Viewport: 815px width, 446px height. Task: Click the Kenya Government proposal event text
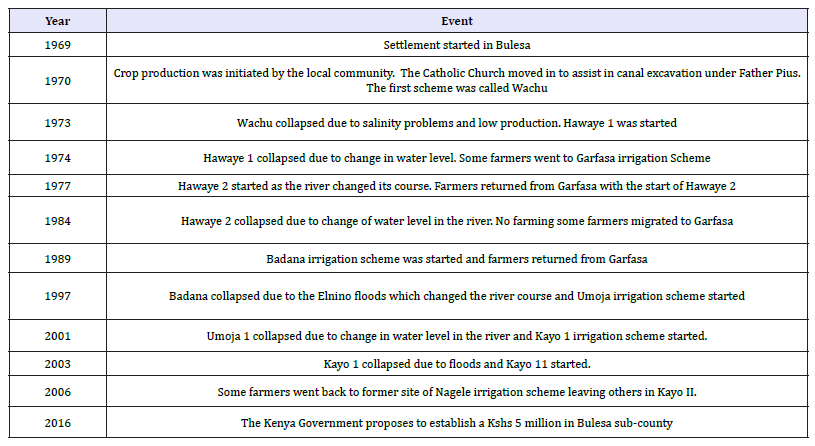tap(457, 423)
